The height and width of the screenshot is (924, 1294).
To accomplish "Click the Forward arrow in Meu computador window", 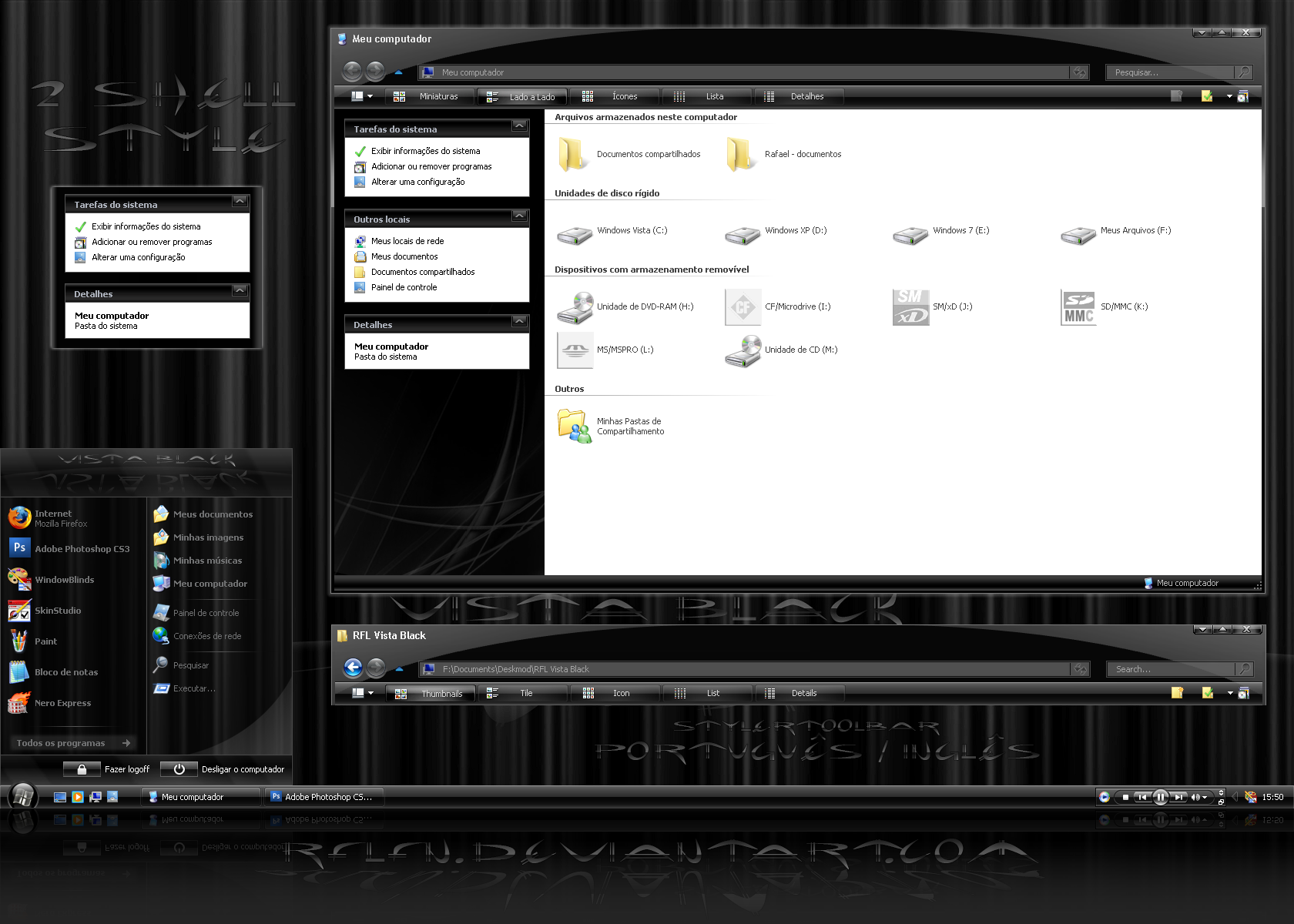I will pos(375,72).
